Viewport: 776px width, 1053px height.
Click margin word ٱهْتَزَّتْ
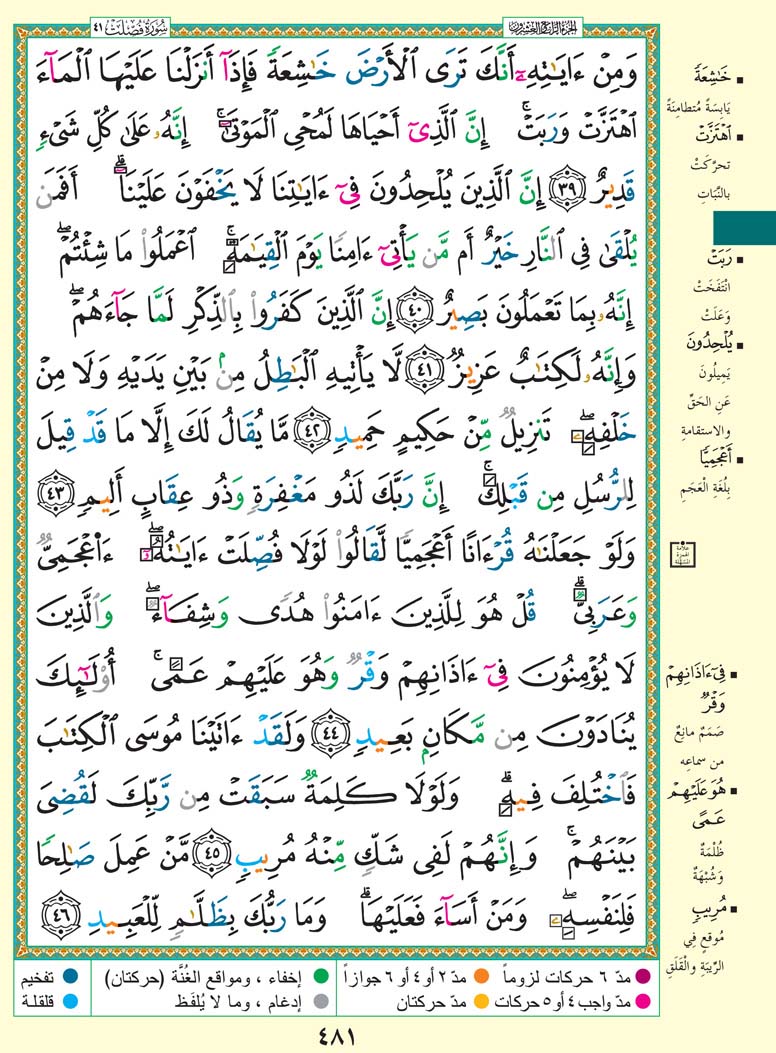[713, 135]
